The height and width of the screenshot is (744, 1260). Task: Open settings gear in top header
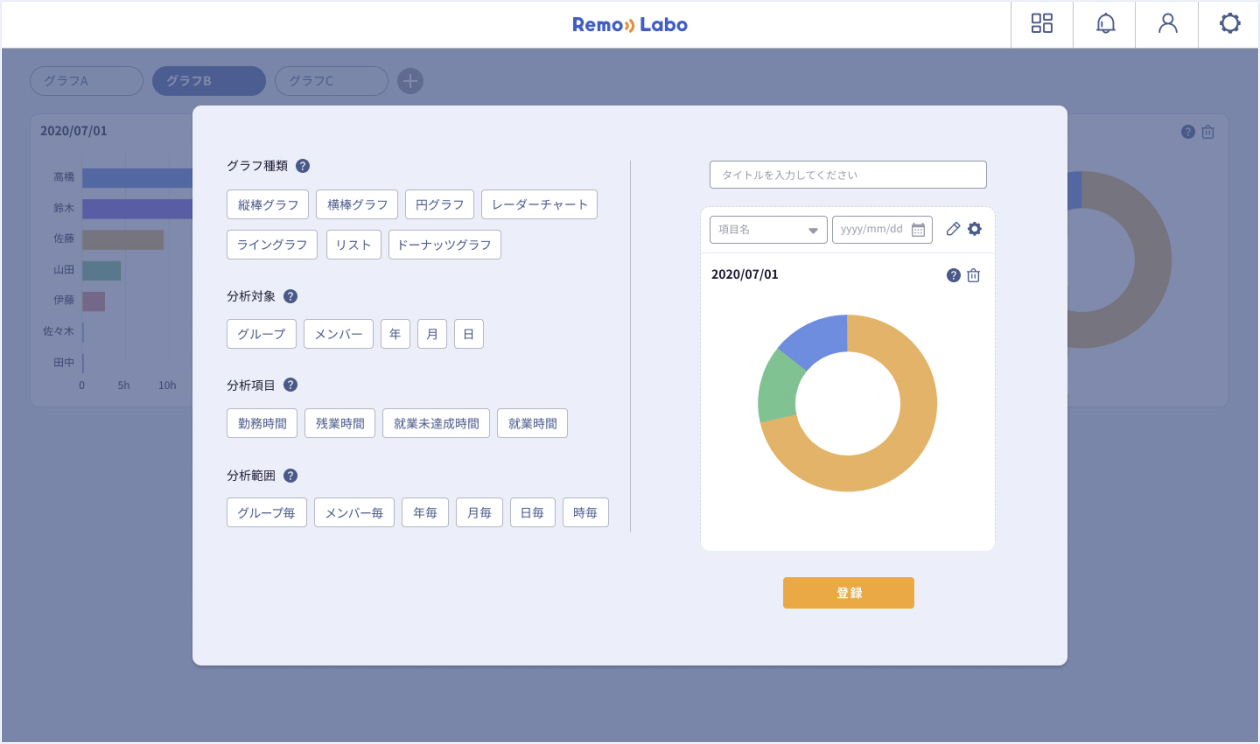(x=1230, y=24)
